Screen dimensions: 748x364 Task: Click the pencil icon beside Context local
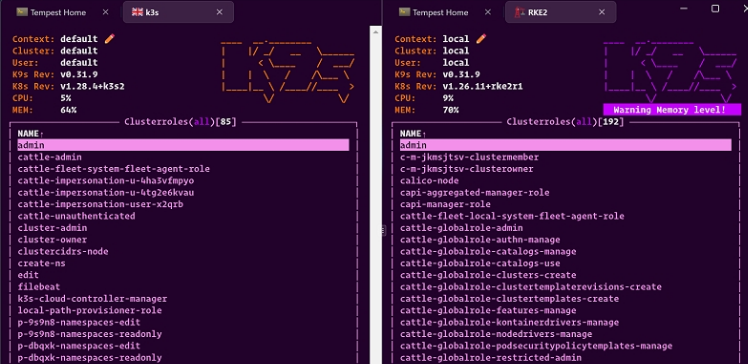coord(481,39)
